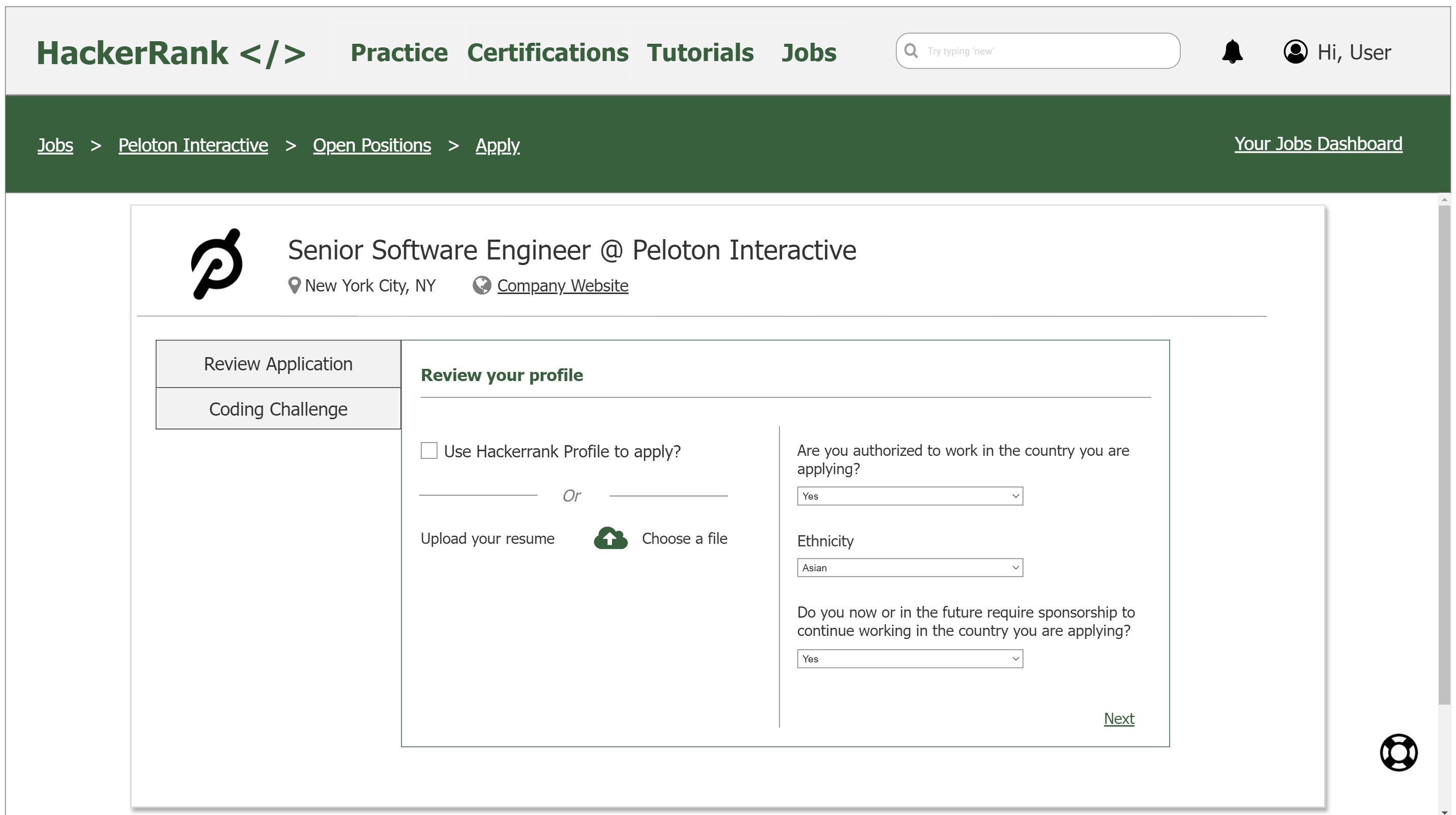Click the search magnifier icon
The height and width of the screenshot is (815, 1456).
pos(912,51)
